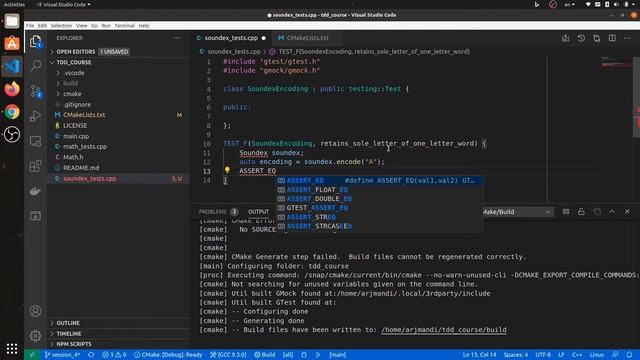Open the Search view icon
640x360 pixels.
36,65
